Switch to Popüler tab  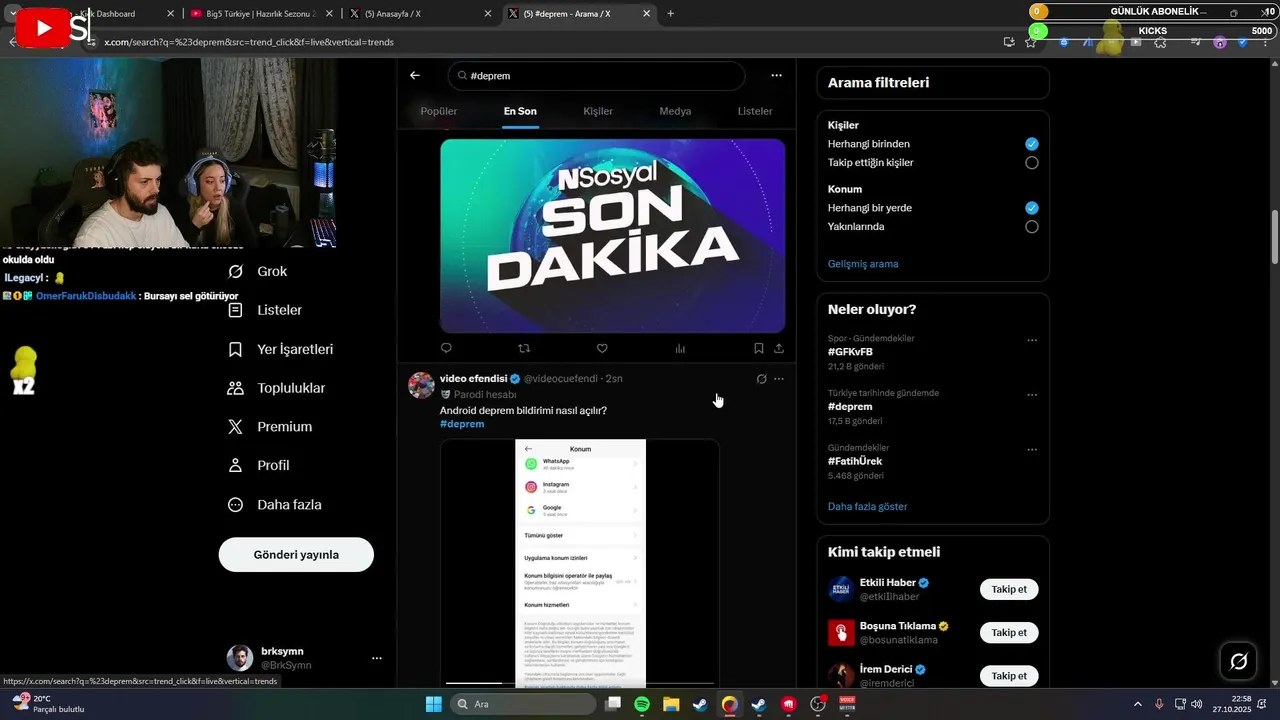[439, 111]
